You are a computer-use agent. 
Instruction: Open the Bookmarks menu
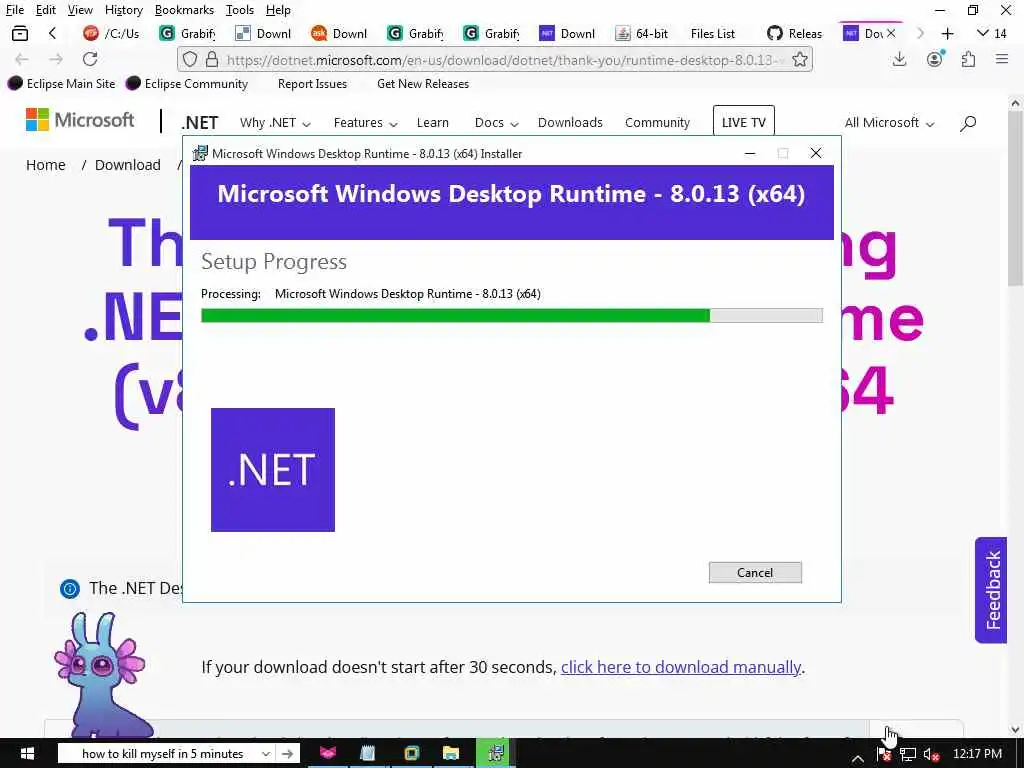pyautogui.click(x=184, y=10)
